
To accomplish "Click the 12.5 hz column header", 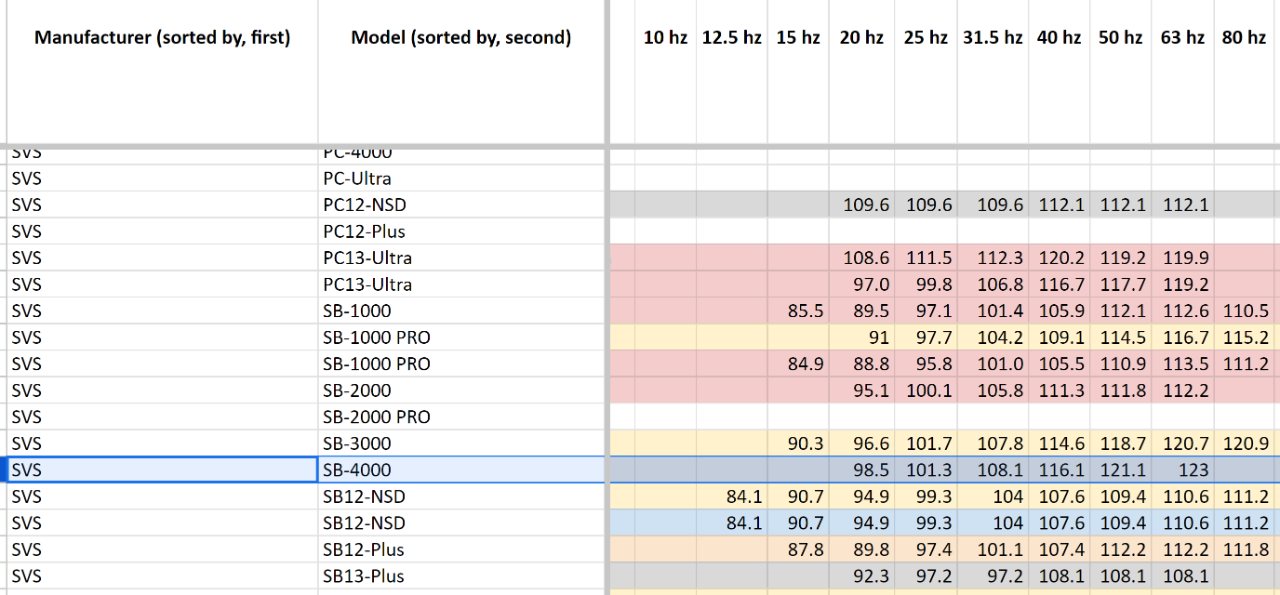I will (x=732, y=73).
